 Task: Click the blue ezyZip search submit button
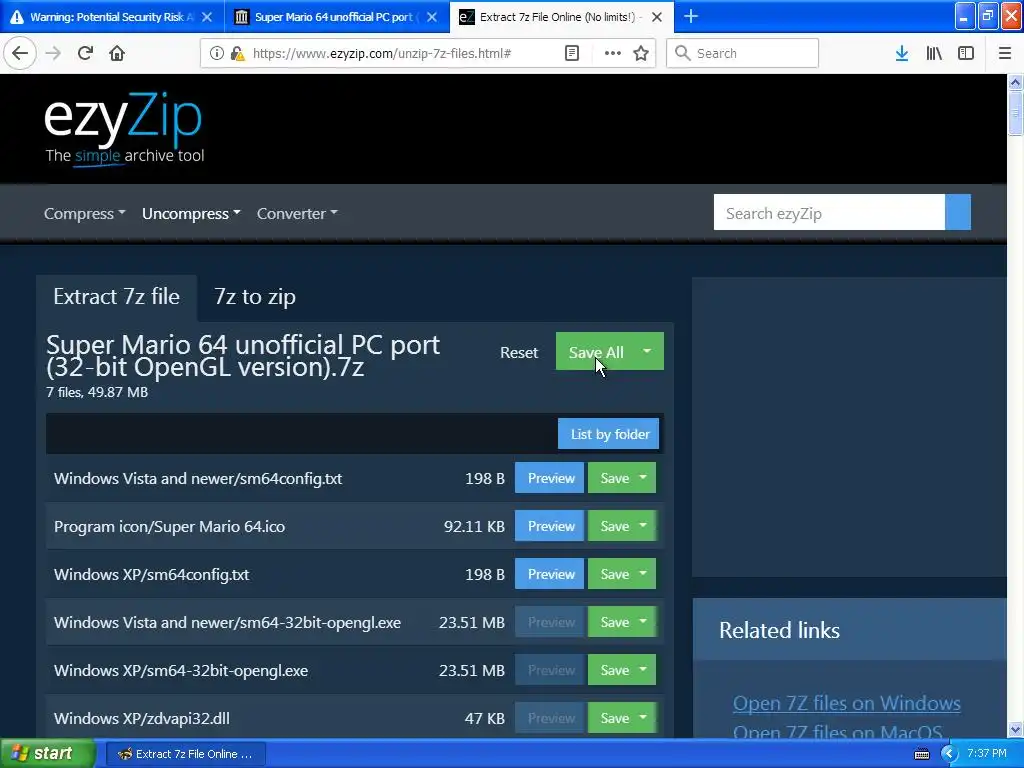958,212
